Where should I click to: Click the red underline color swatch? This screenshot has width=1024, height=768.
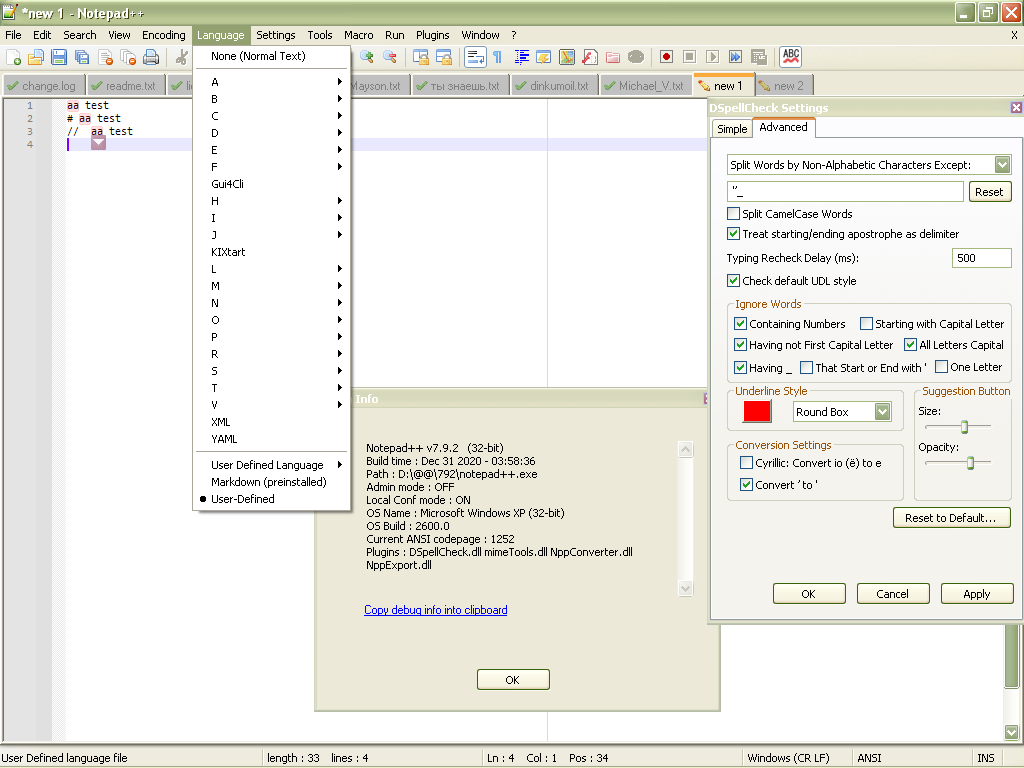757,411
